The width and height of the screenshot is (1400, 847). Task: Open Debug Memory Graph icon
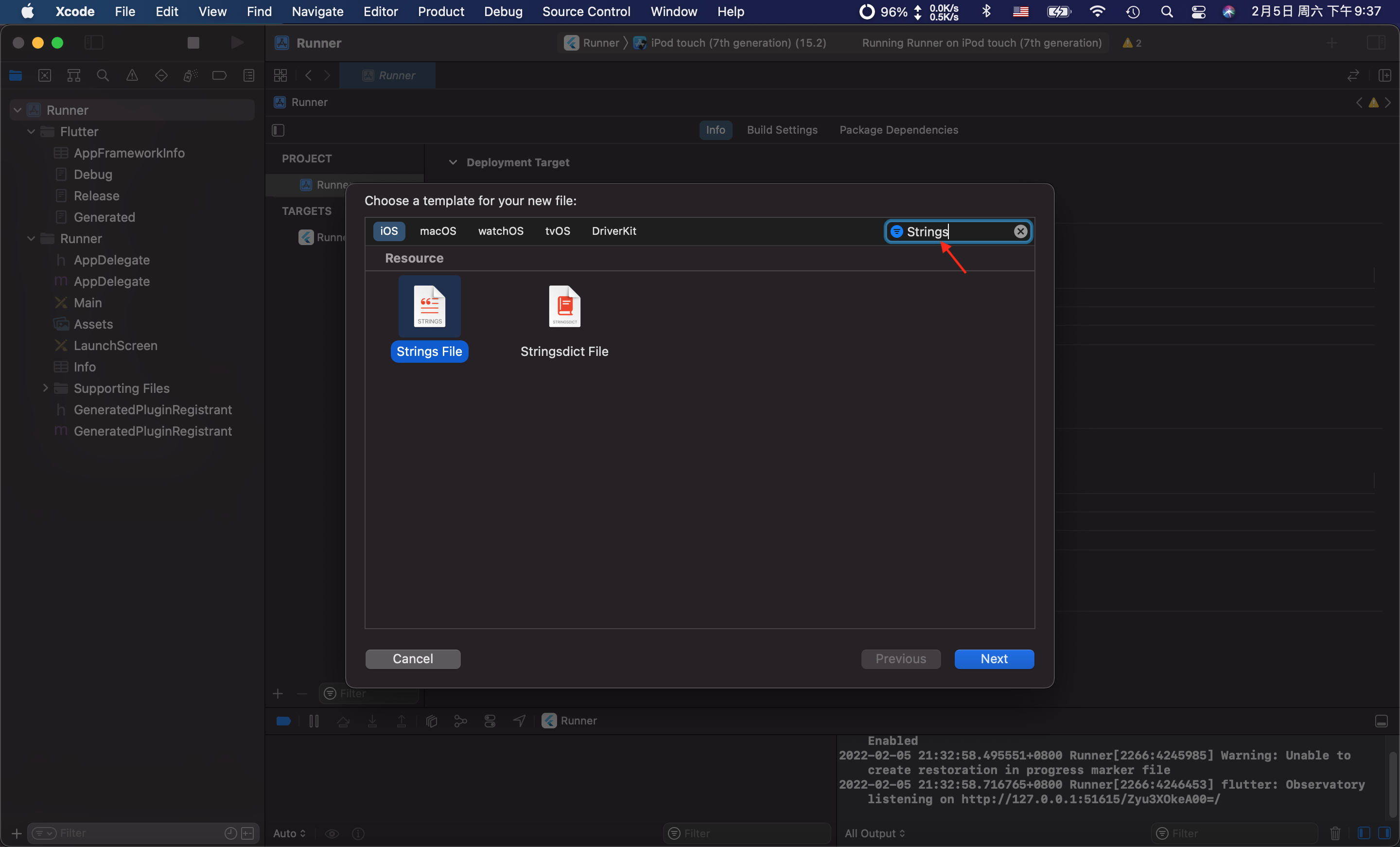[461, 721]
